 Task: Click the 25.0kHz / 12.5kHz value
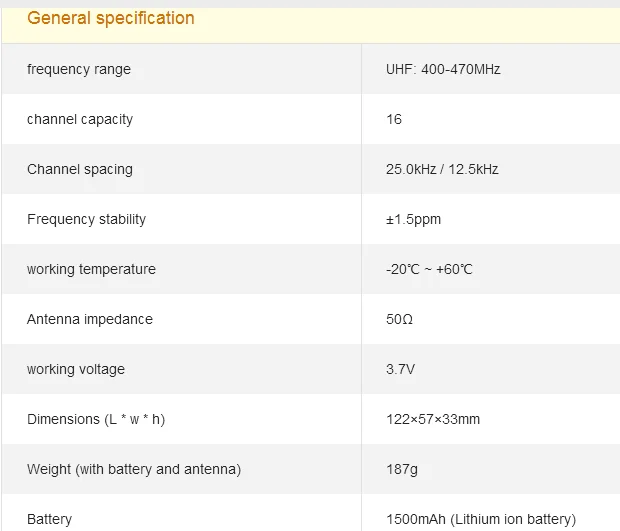tap(442, 169)
